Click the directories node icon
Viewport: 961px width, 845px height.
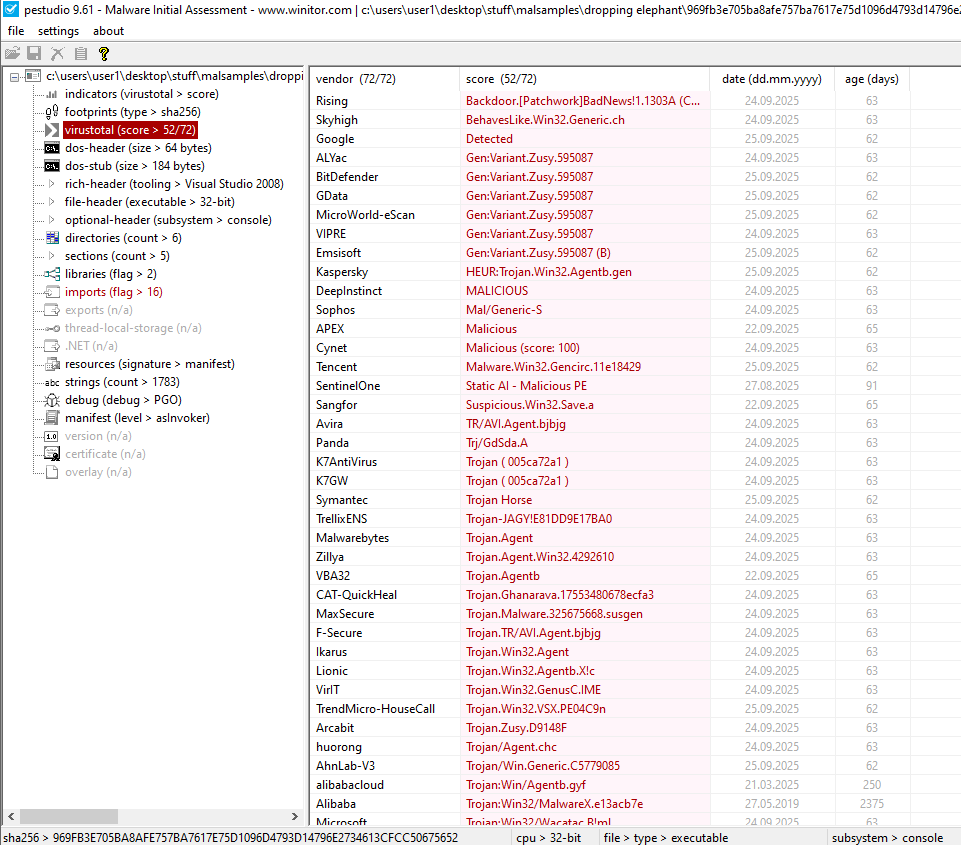click(52, 238)
